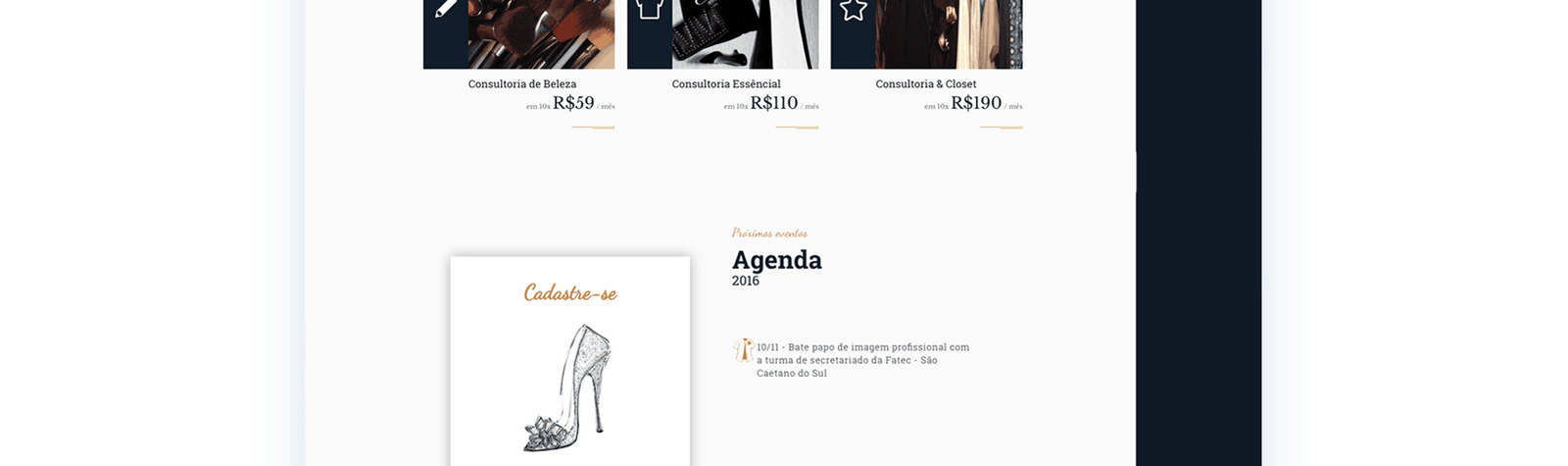This screenshot has height=466, width=1568.
Task: Click the high-heel shoe illustration
Action: [568, 388]
